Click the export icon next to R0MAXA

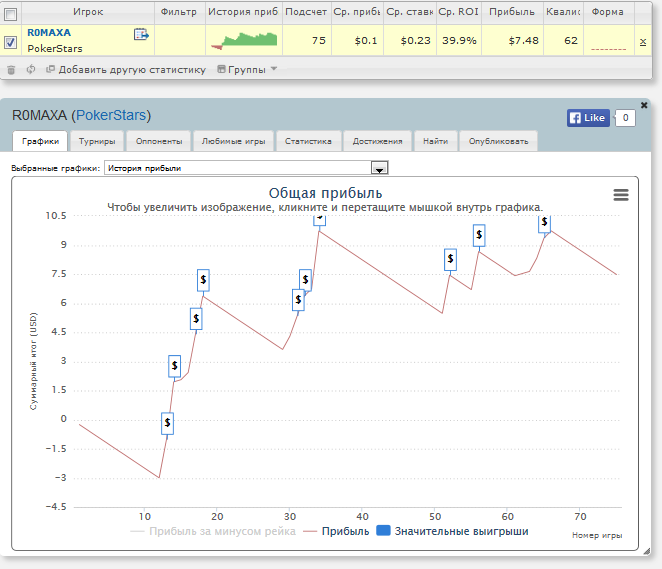(141, 34)
